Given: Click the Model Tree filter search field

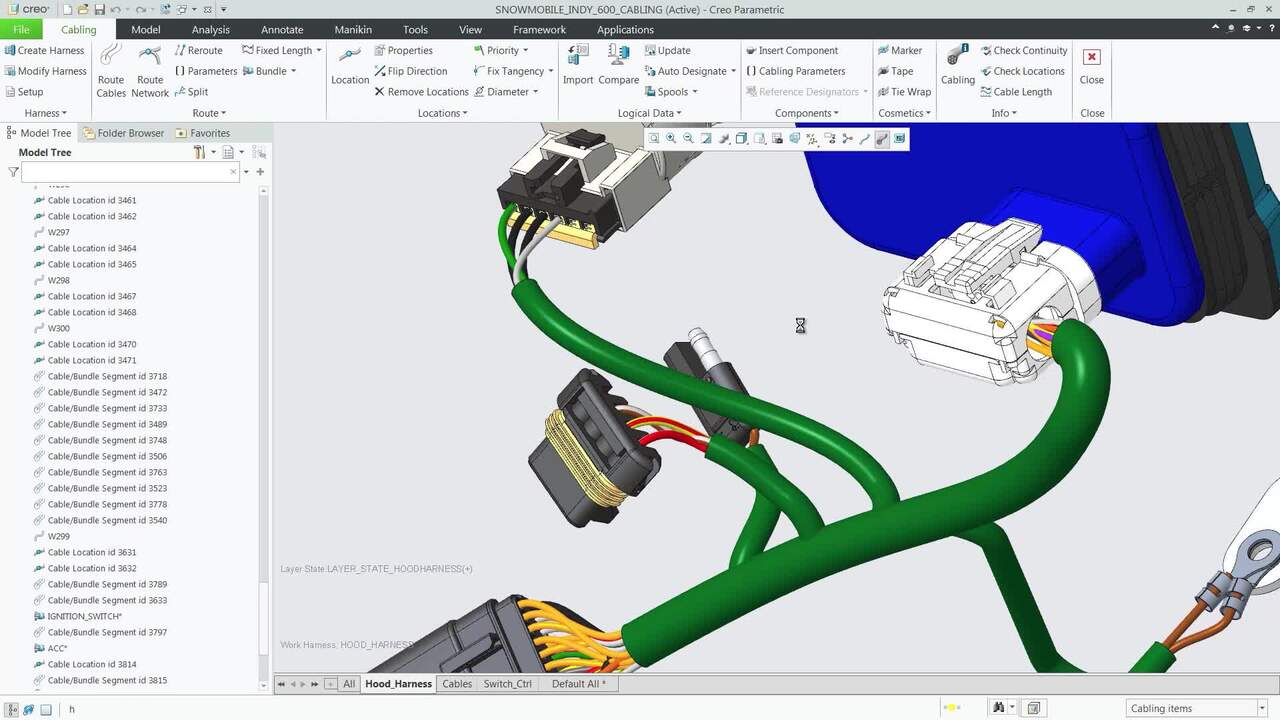Looking at the screenshot, I should click(131, 172).
